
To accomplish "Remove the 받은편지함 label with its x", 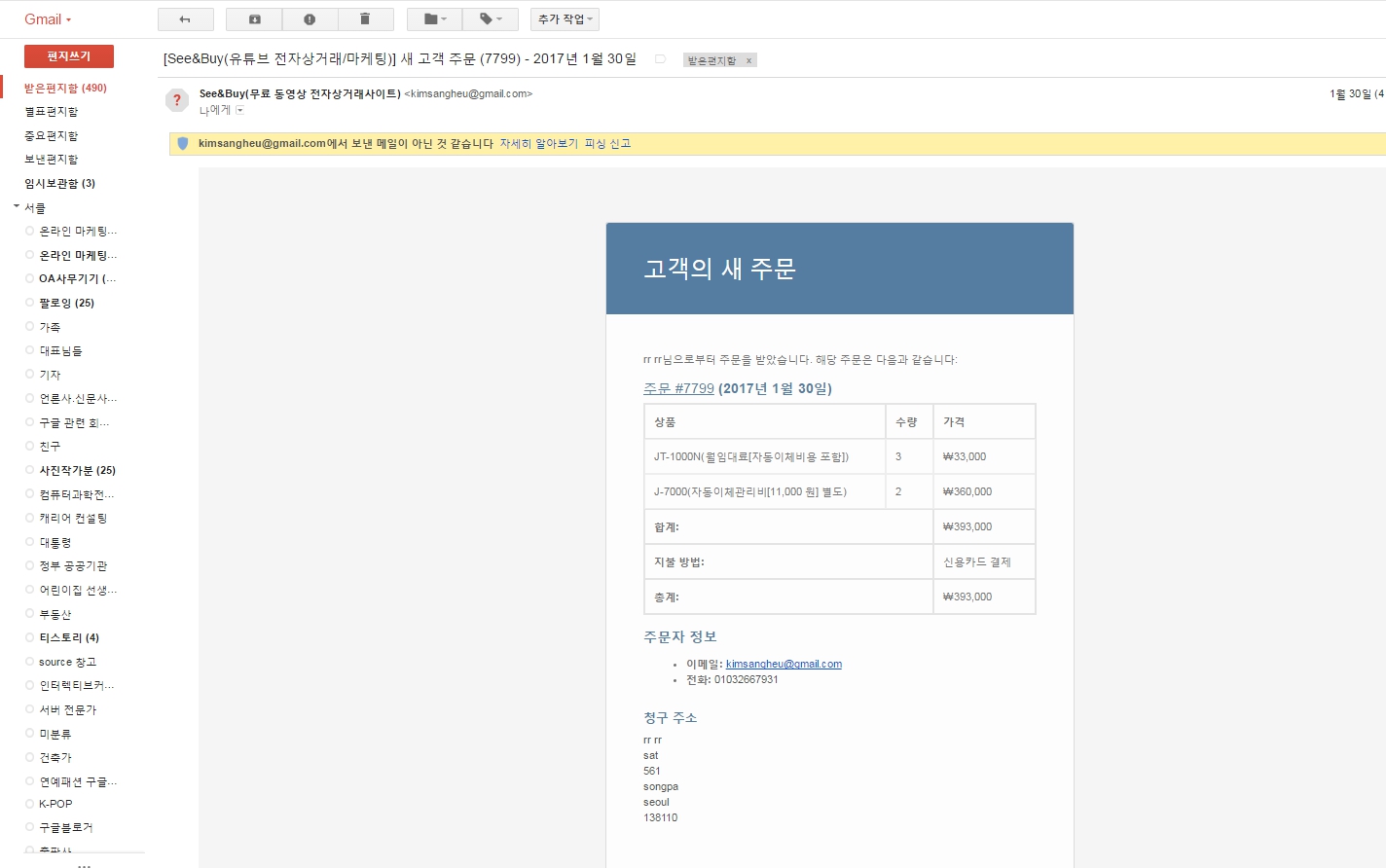I will click(x=748, y=60).
